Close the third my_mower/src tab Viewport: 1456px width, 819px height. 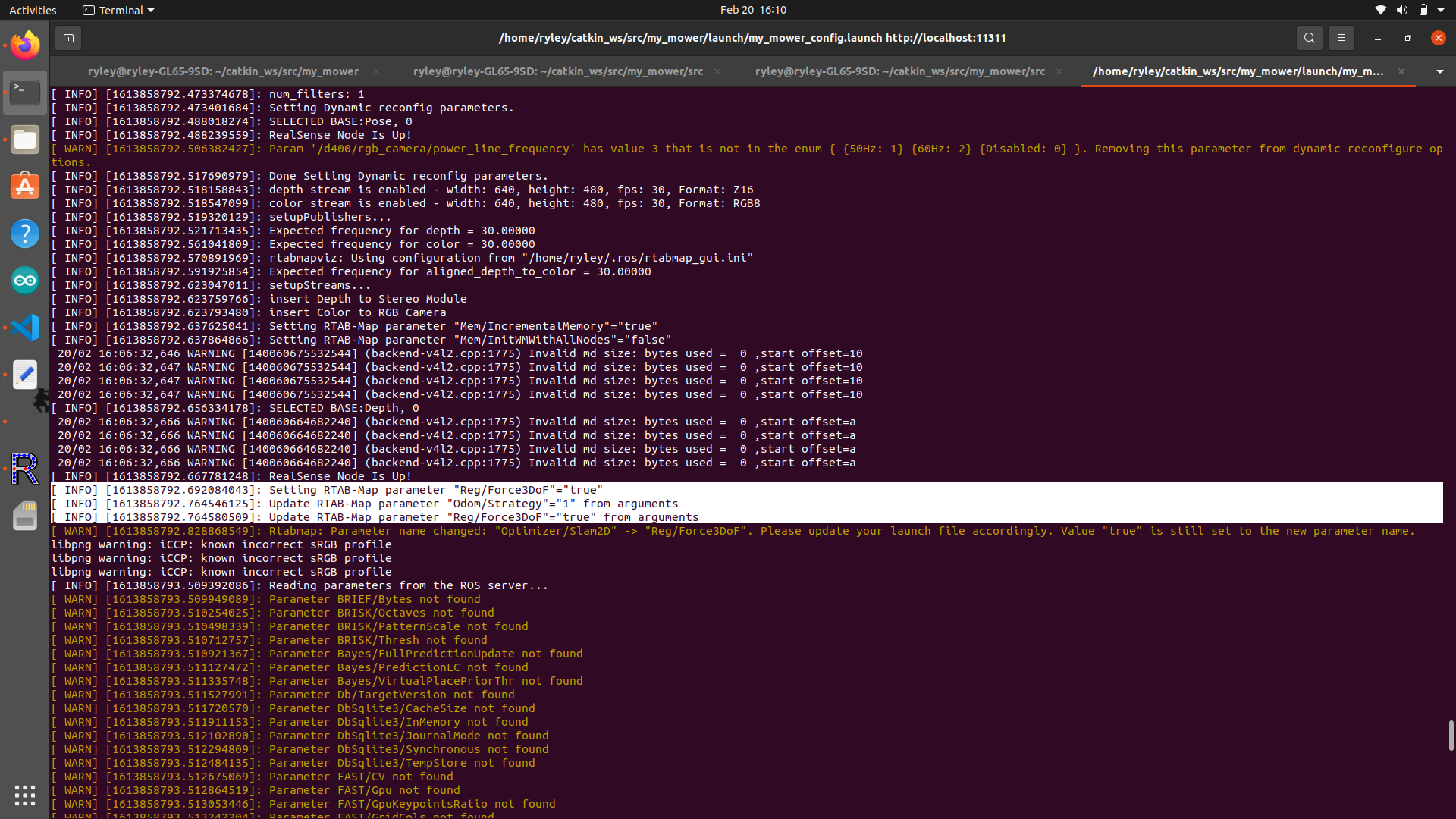pos(1059,71)
